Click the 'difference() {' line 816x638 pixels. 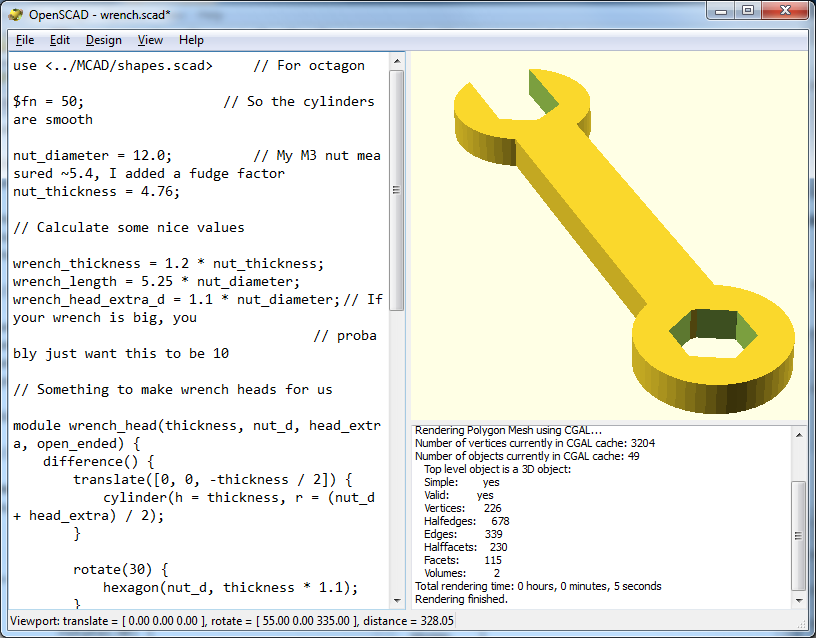click(98, 461)
